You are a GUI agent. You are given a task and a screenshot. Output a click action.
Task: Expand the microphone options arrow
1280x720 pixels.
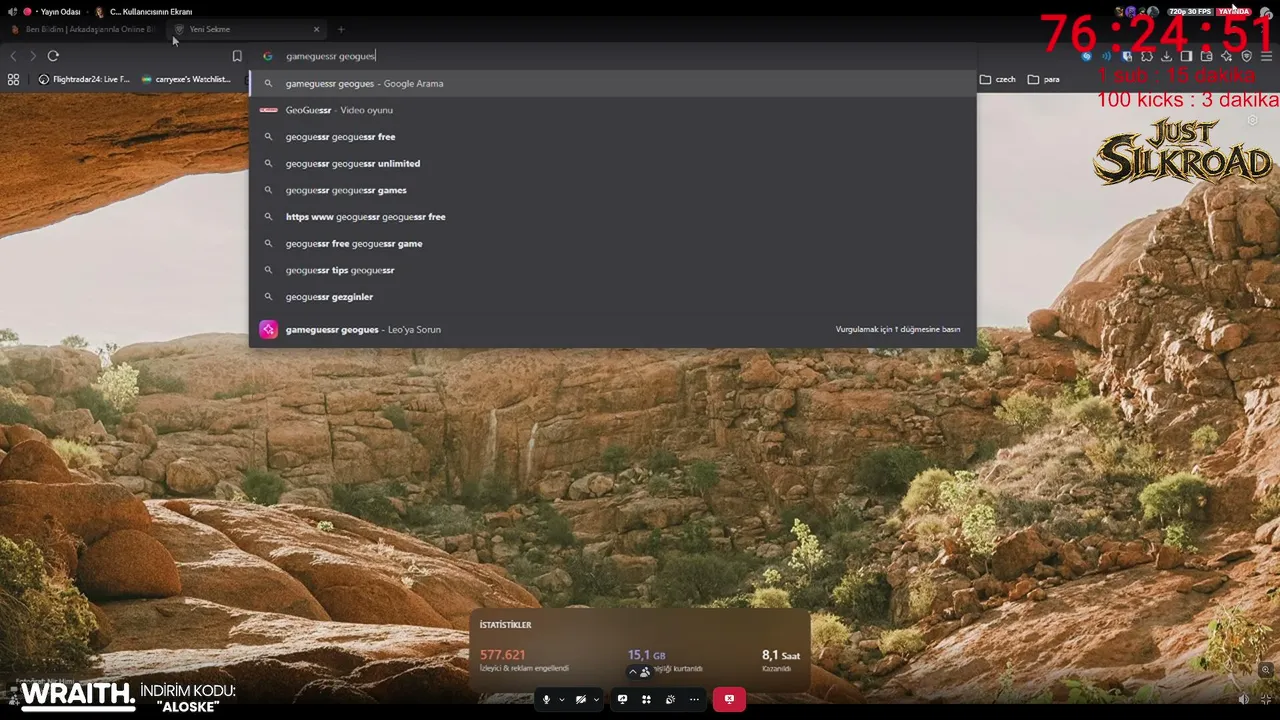click(562, 699)
